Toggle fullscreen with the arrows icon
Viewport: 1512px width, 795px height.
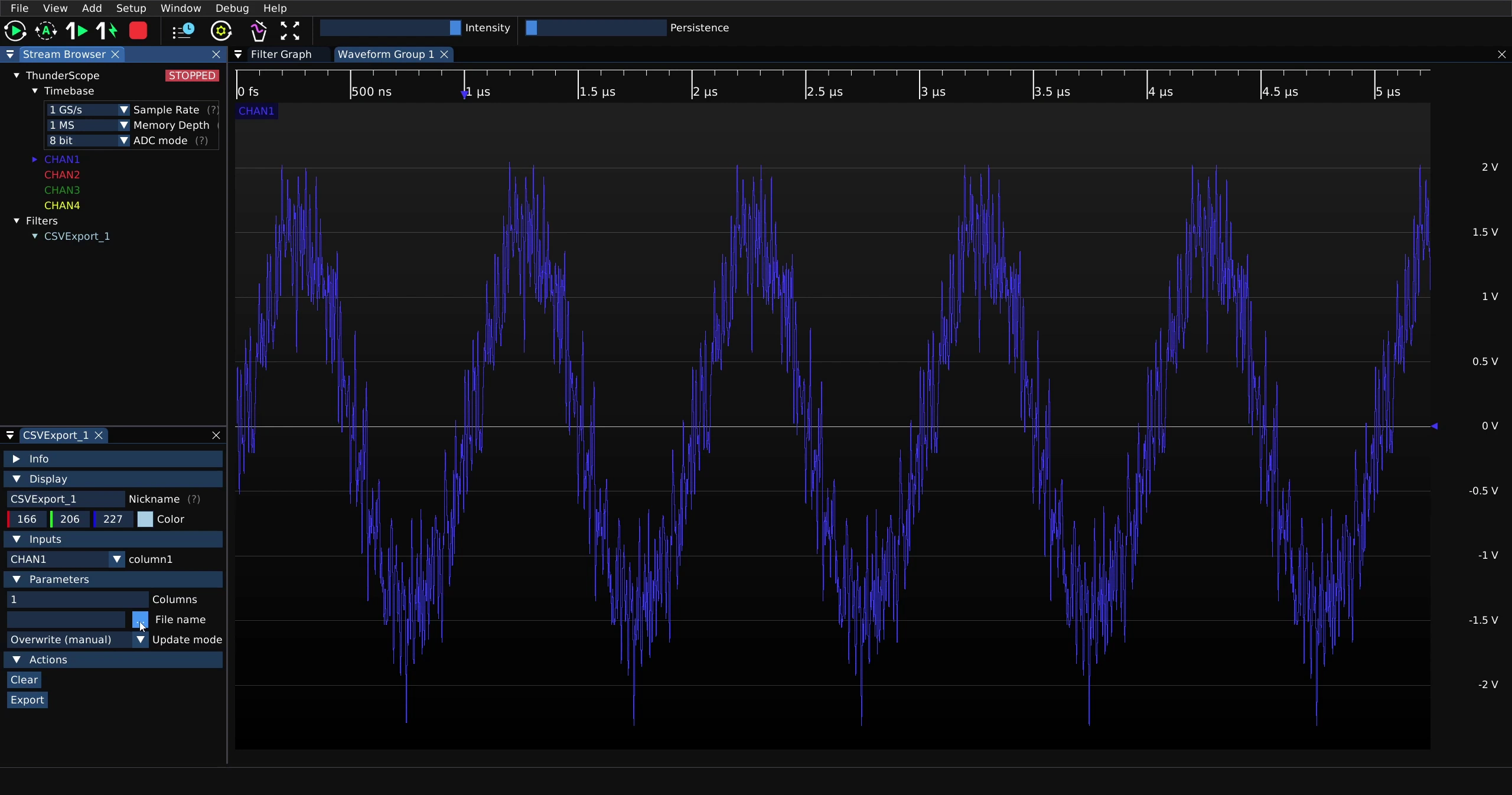[x=290, y=31]
